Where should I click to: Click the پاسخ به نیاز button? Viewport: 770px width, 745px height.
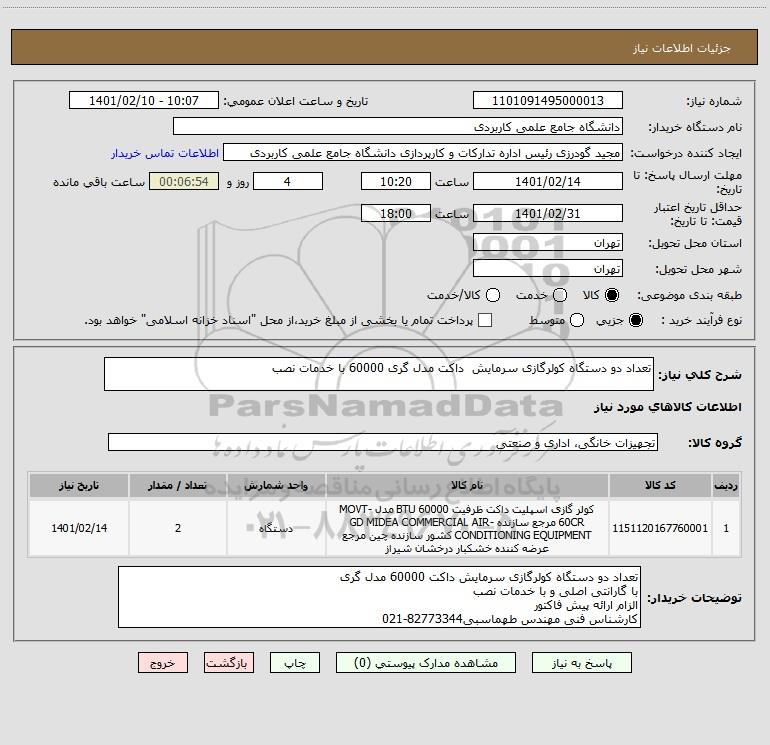pos(581,663)
